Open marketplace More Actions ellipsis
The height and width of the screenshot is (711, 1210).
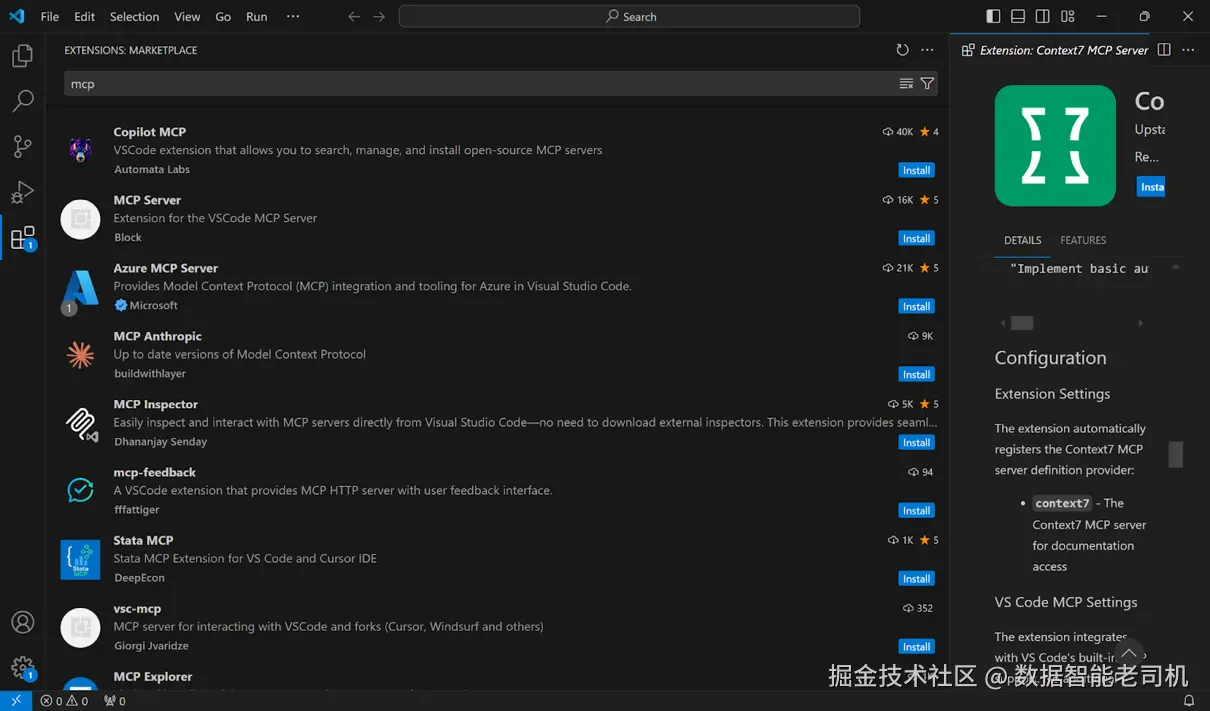(927, 50)
